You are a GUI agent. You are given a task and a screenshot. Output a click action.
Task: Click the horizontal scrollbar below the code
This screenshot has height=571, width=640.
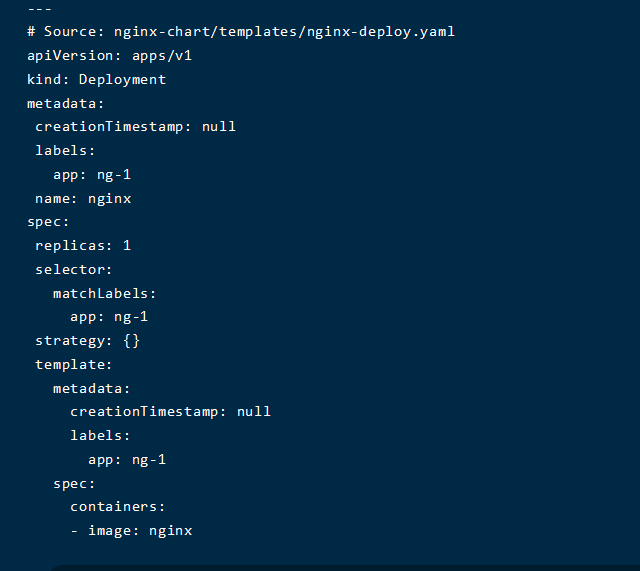click(x=340, y=566)
